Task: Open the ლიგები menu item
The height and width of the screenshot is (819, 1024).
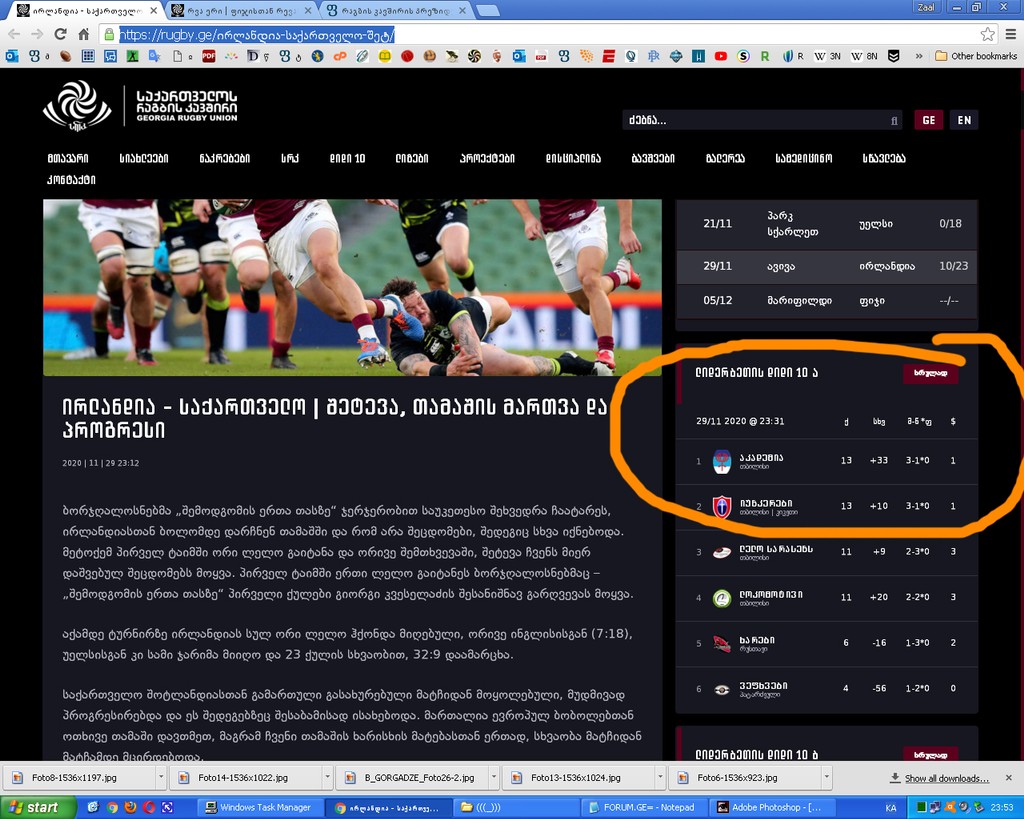Action: pyautogui.click(x=412, y=158)
